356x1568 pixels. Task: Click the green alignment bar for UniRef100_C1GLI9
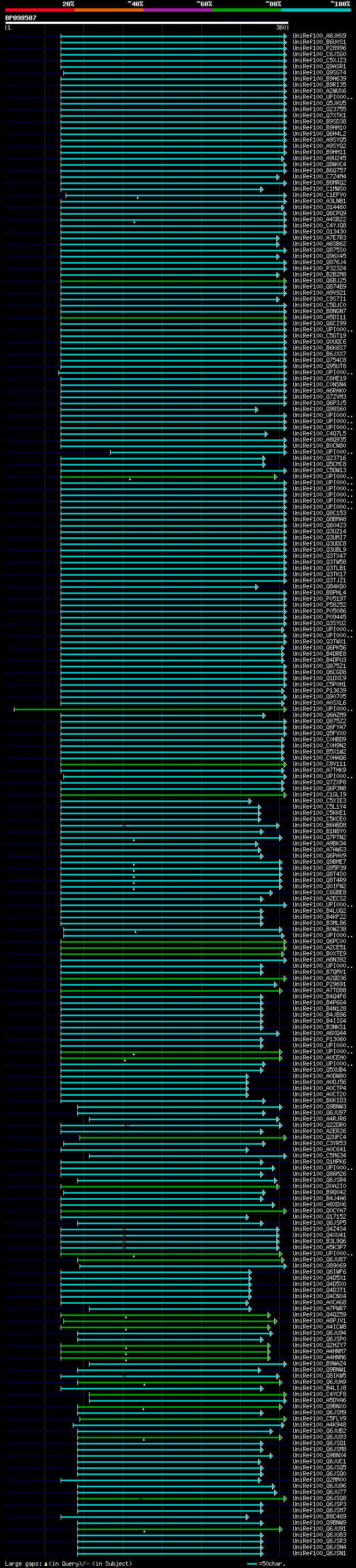[174, 794]
